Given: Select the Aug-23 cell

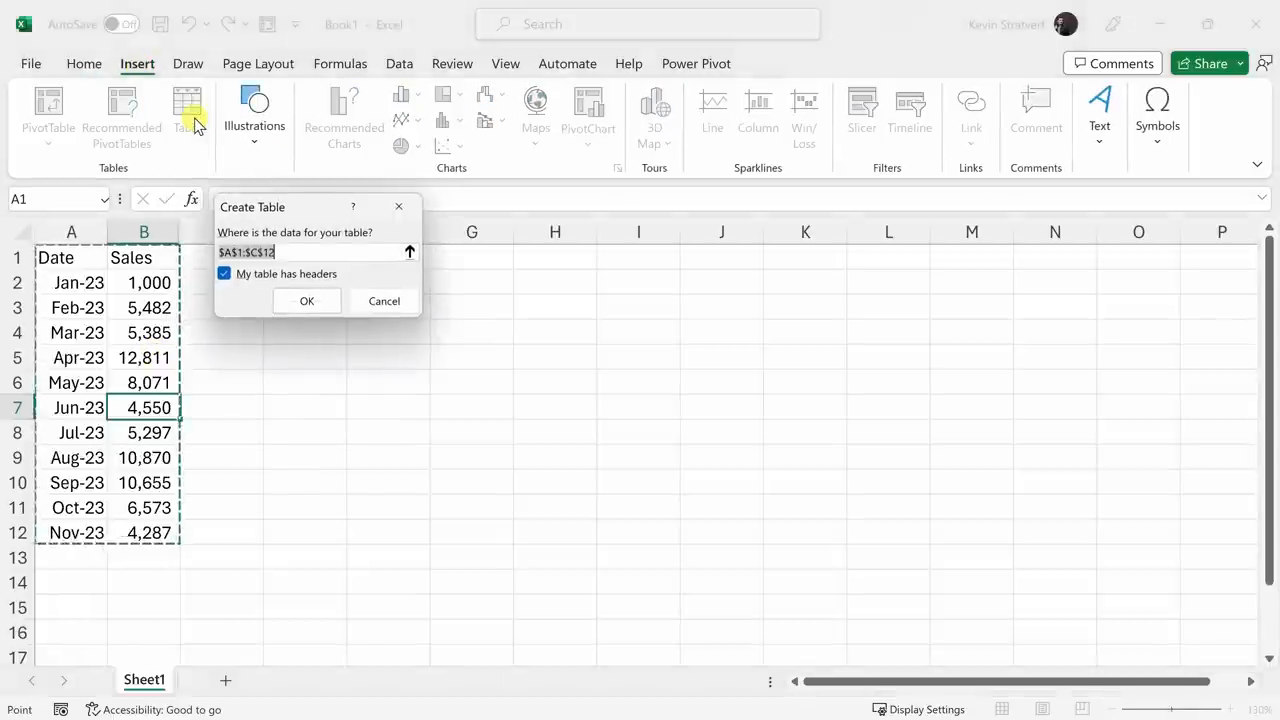Looking at the screenshot, I should tap(71, 458).
